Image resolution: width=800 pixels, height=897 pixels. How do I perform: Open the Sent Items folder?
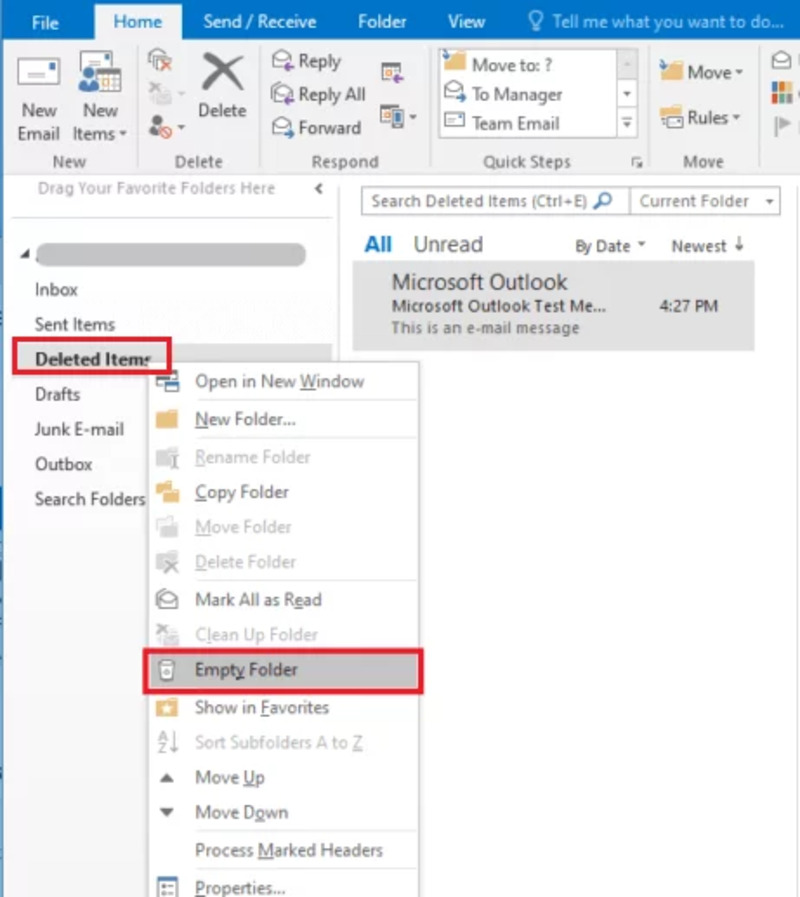point(75,324)
